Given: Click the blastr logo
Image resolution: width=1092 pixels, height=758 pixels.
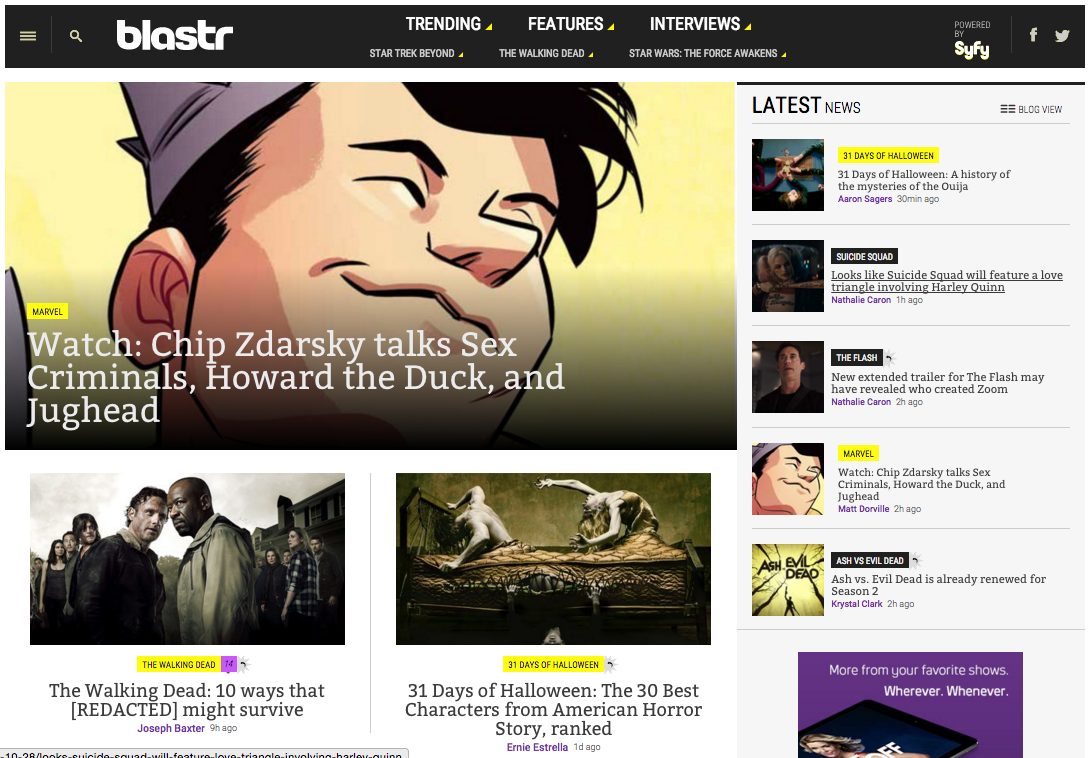Looking at the screenshot, I should point(174,34).
